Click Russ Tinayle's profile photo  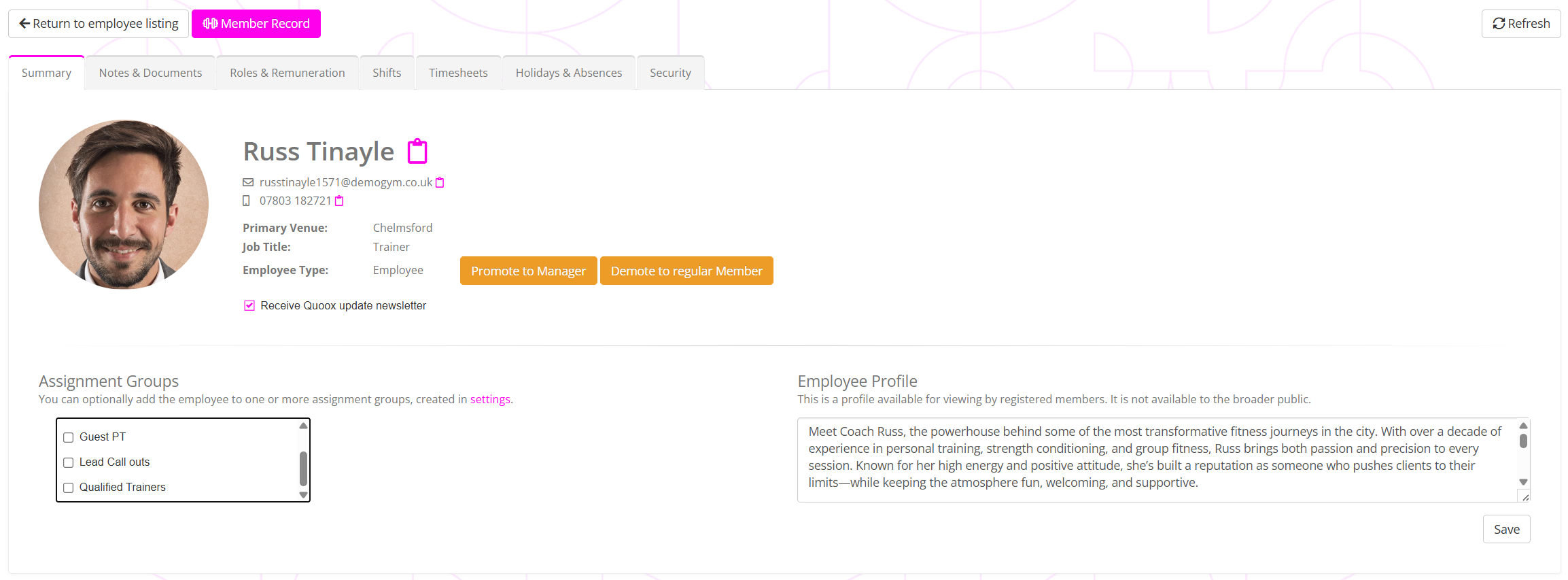(x=124, y=205)
